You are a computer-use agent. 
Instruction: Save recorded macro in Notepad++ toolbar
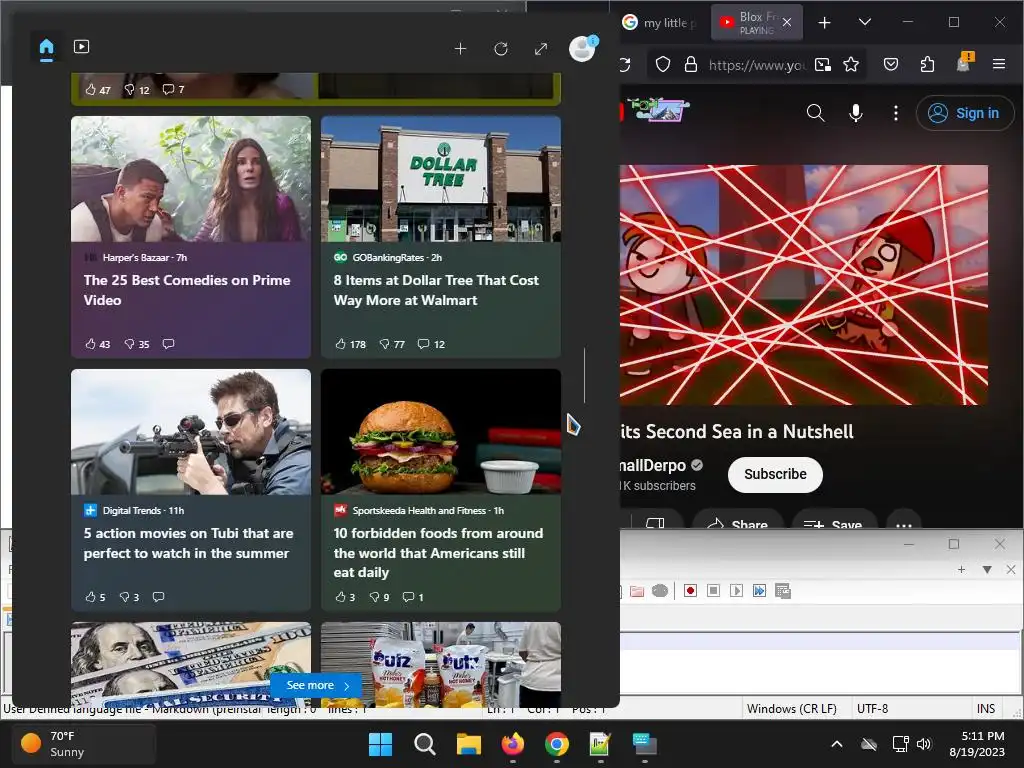(x=782, y=590)
